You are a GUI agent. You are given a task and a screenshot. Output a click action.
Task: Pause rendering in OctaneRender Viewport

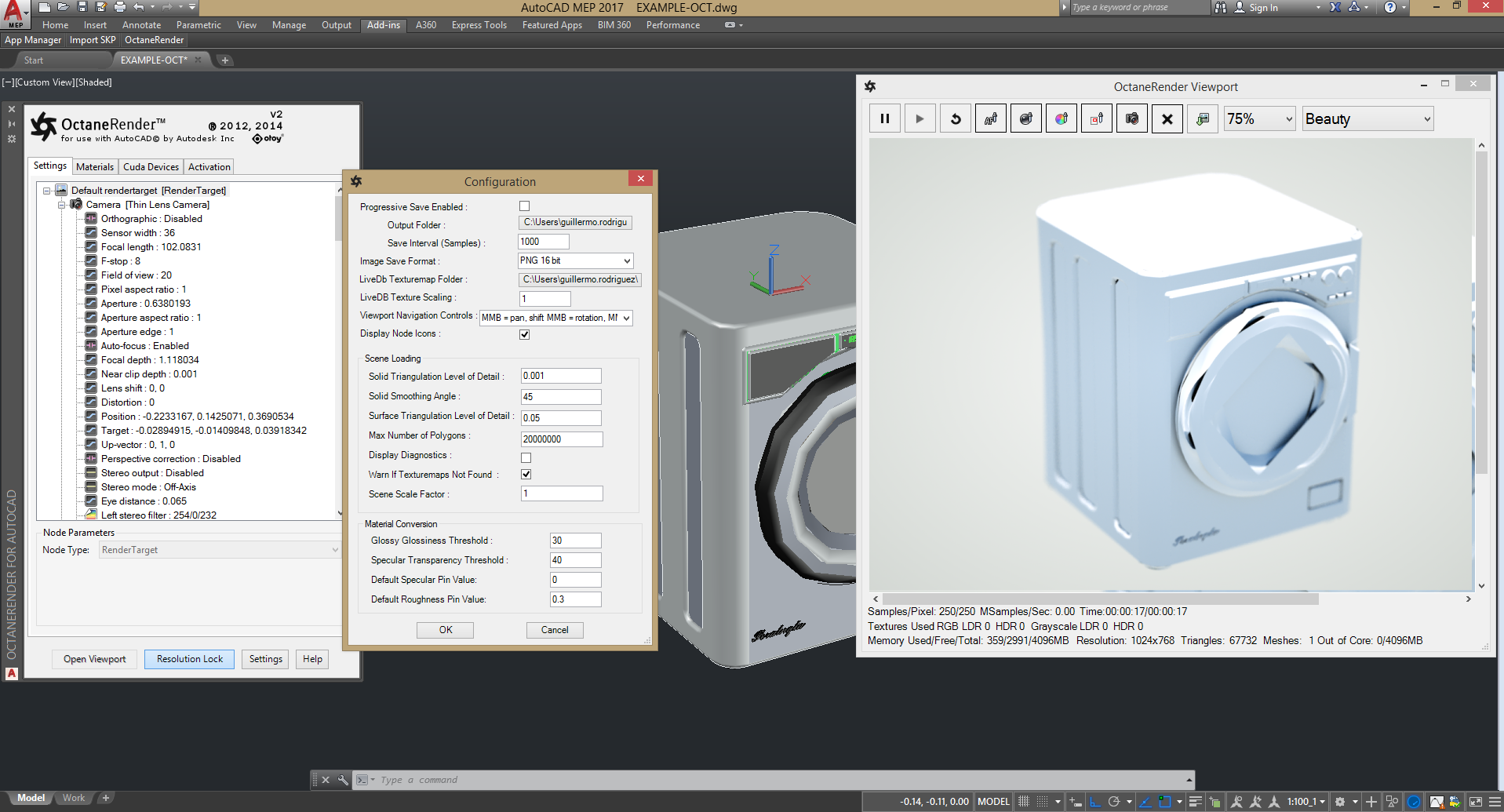pos(884,119)
